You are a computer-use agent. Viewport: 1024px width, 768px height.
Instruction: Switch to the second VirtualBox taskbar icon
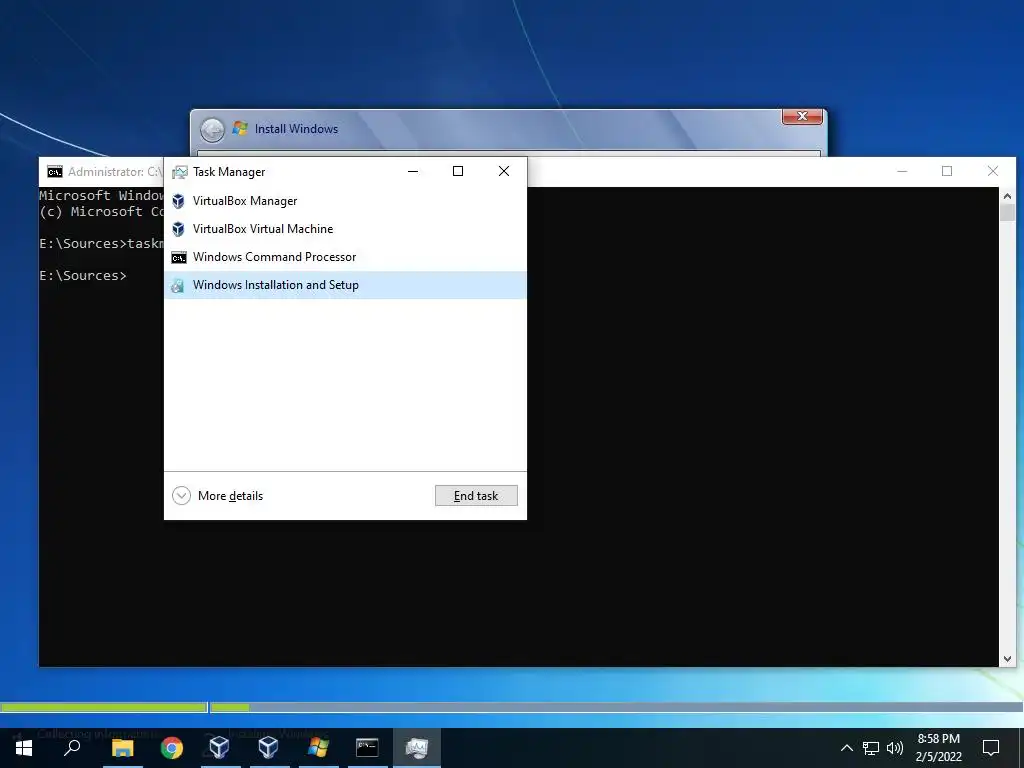(268, 748)
